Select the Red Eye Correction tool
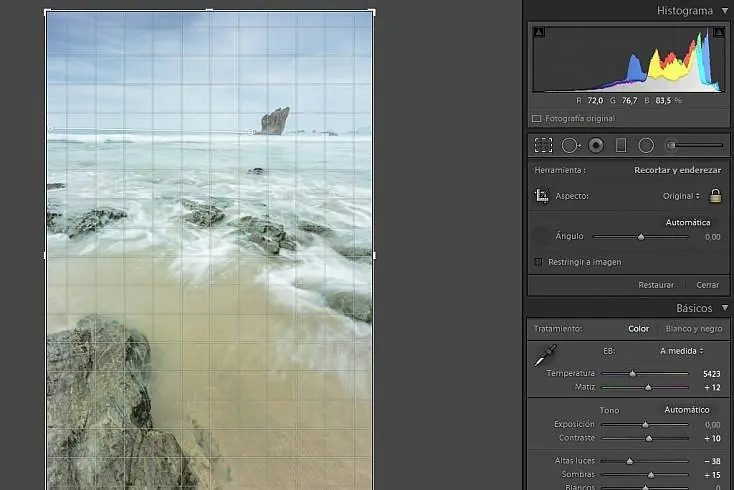This screenshot has height=490, width=734. tap(596, 146)
